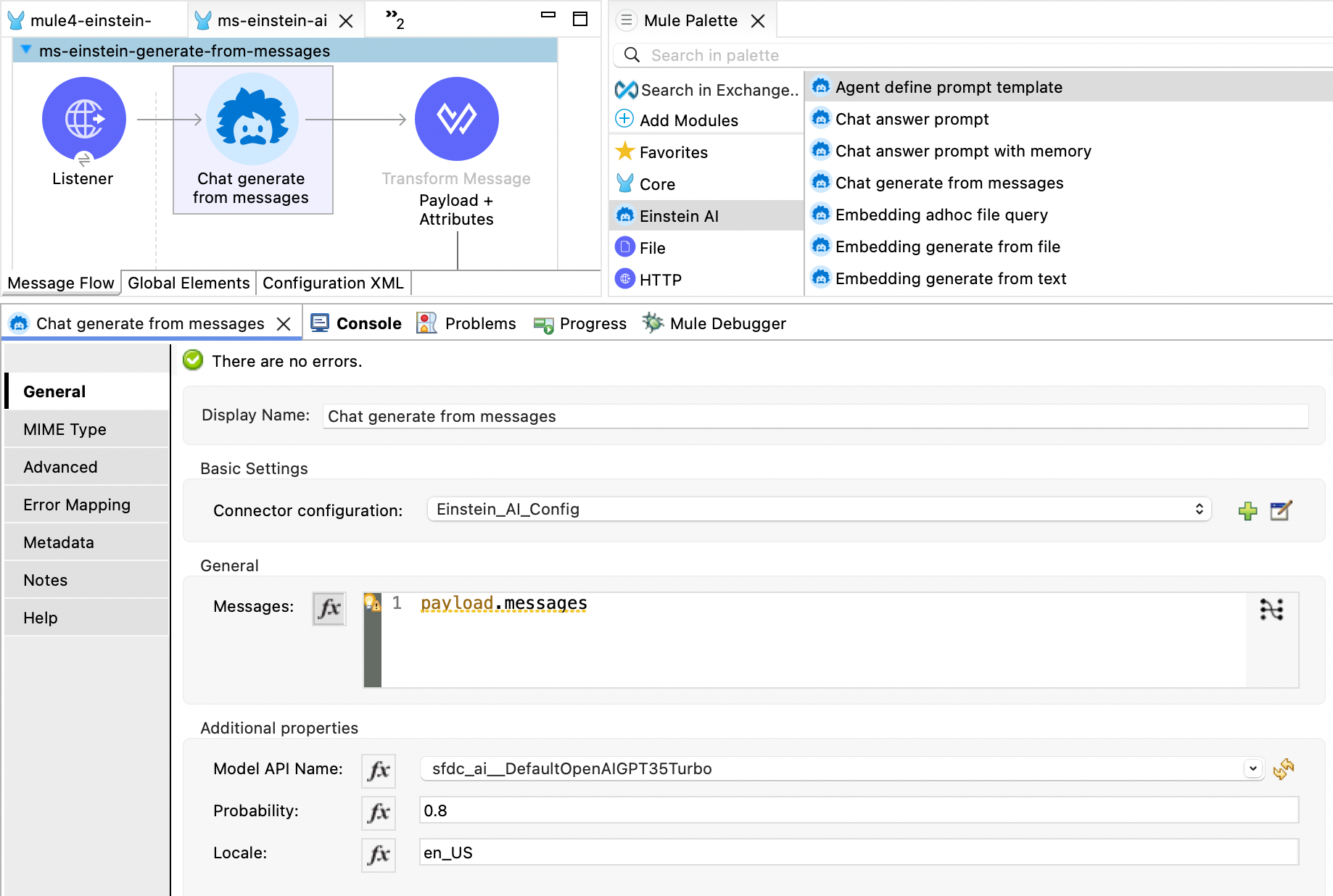The width and height of the screenshot is (1333, 896).
Task: Close the Mule Palette view
Action: click(x=758, y=21)
